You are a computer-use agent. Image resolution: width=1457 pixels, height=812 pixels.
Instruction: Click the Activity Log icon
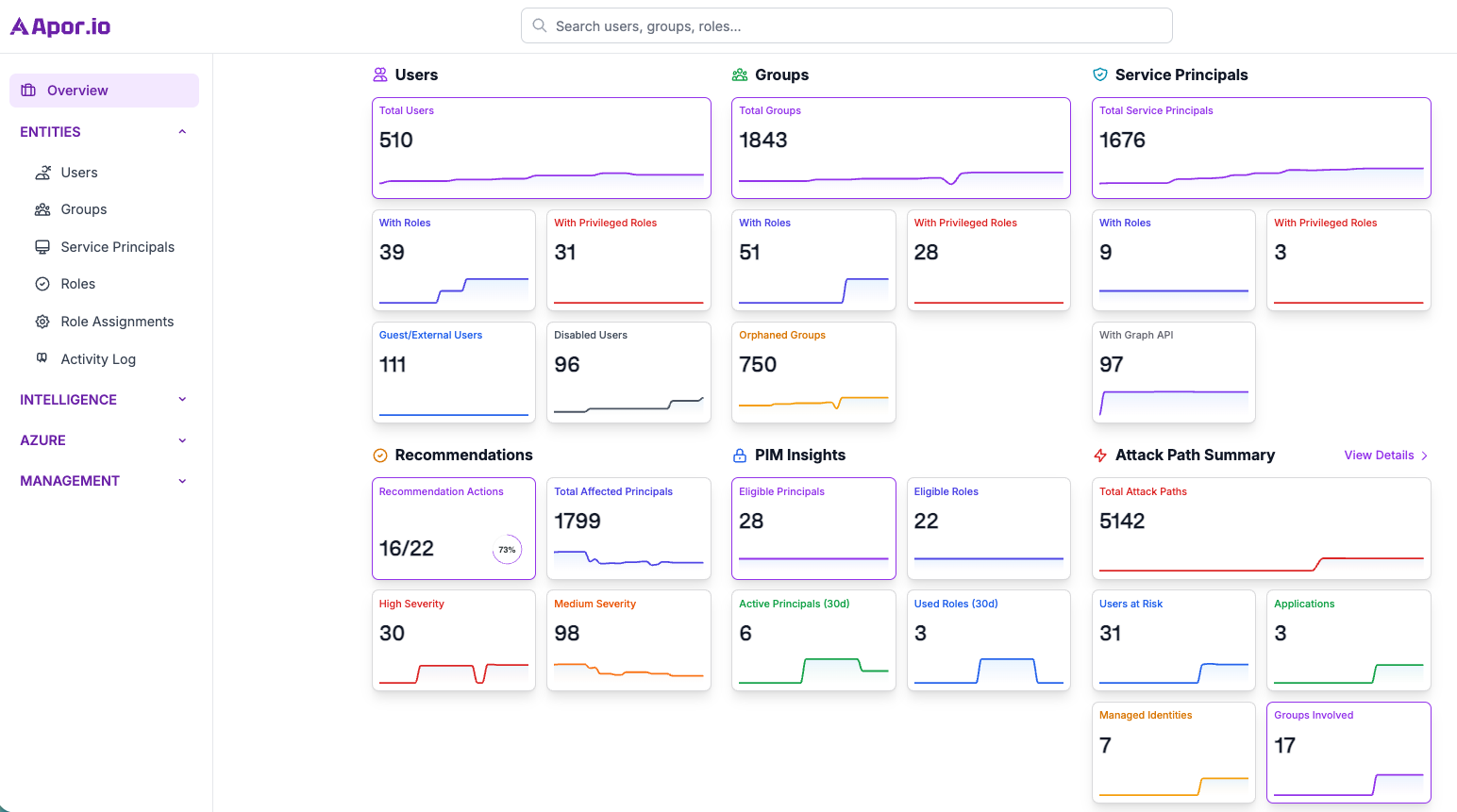click(x=42, y=358)
